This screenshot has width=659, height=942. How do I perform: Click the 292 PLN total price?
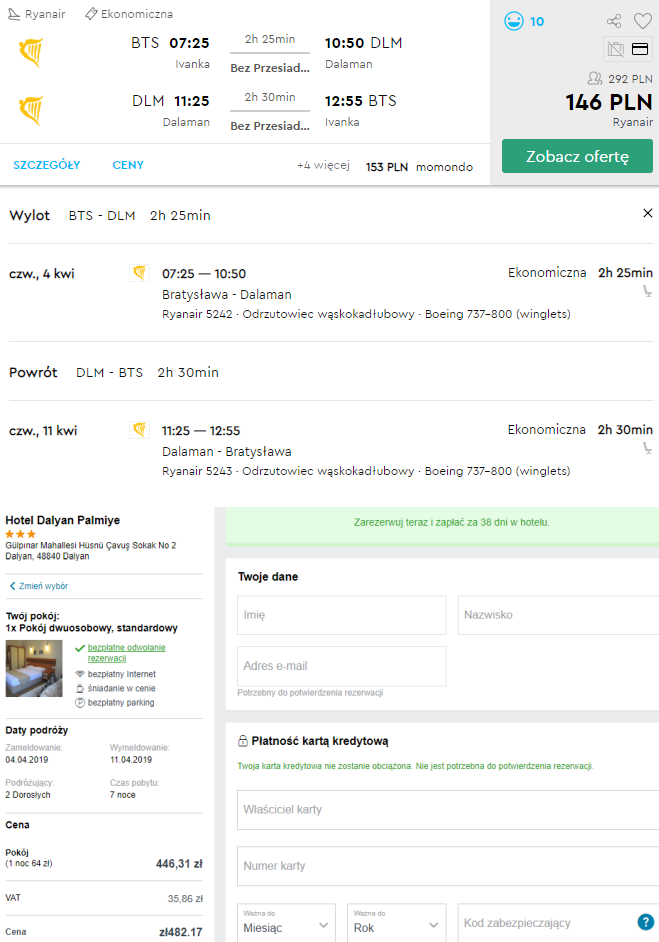(630, 79)
